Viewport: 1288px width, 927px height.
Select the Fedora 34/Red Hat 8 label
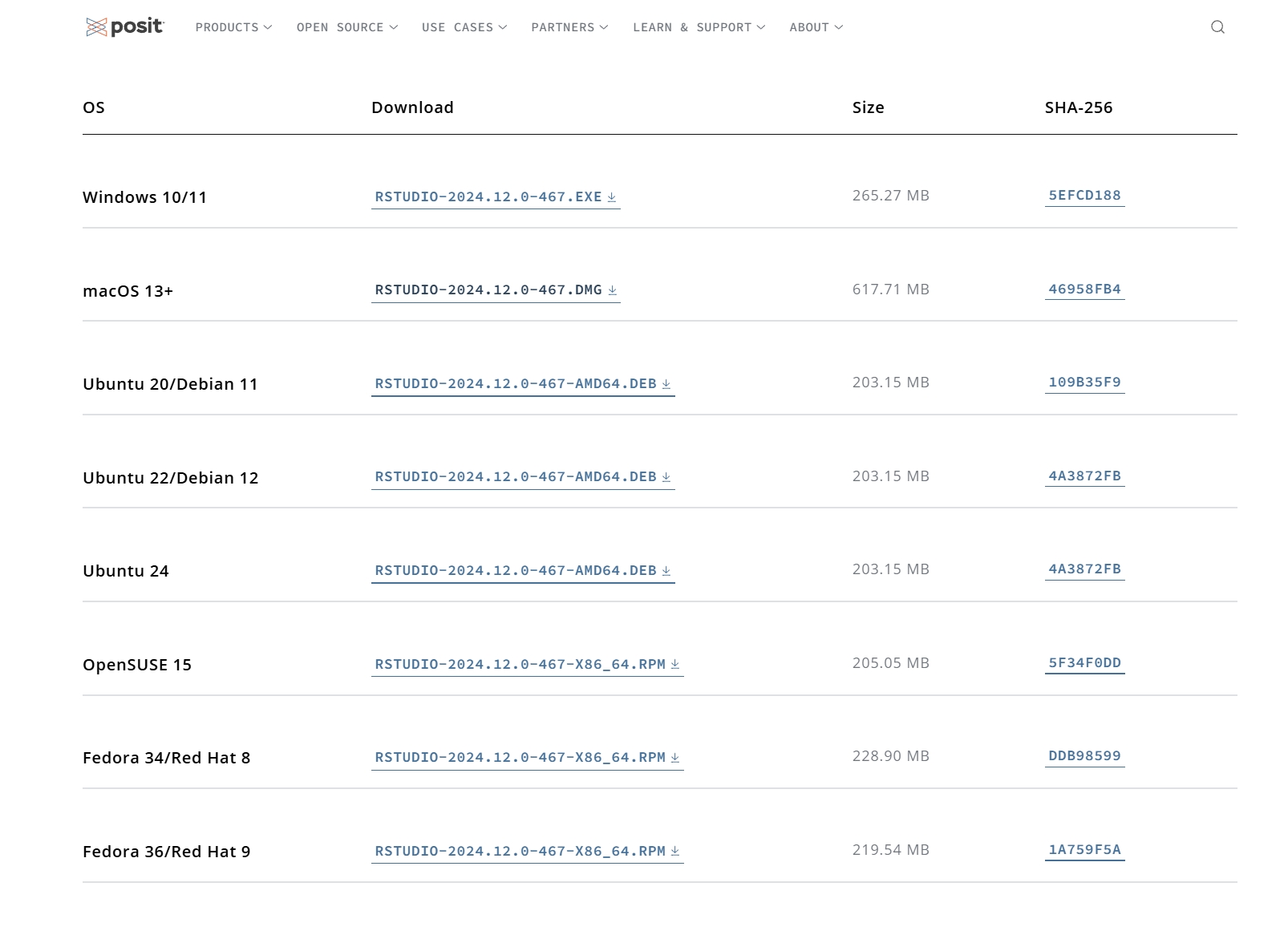[x=166, y=758]
